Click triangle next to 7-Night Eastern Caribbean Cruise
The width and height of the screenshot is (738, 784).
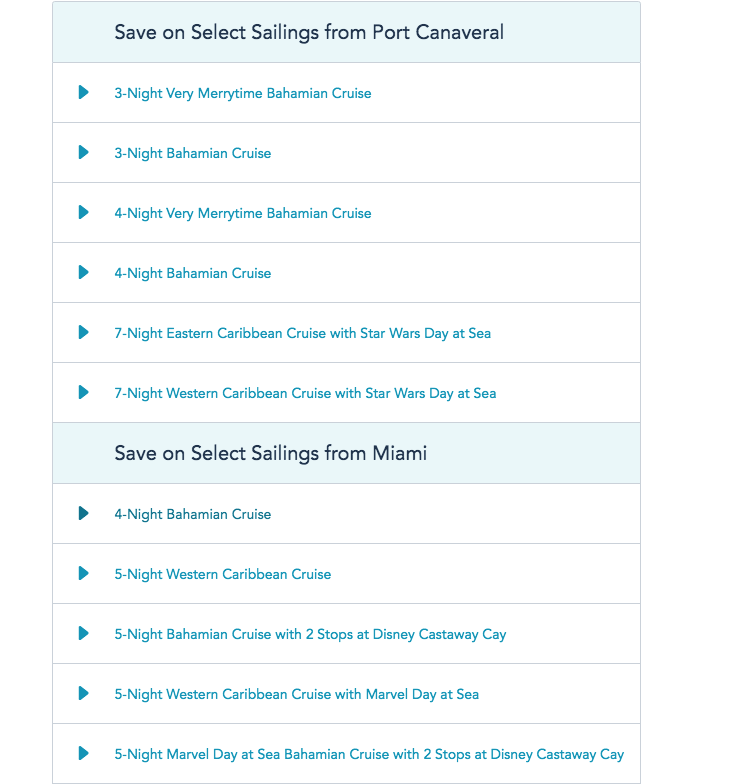pyautogui.click(x=84, y=333)
